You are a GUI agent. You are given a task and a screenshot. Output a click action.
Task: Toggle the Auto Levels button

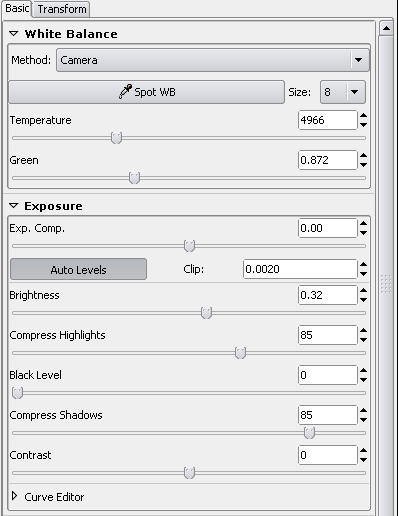(78, 269)
